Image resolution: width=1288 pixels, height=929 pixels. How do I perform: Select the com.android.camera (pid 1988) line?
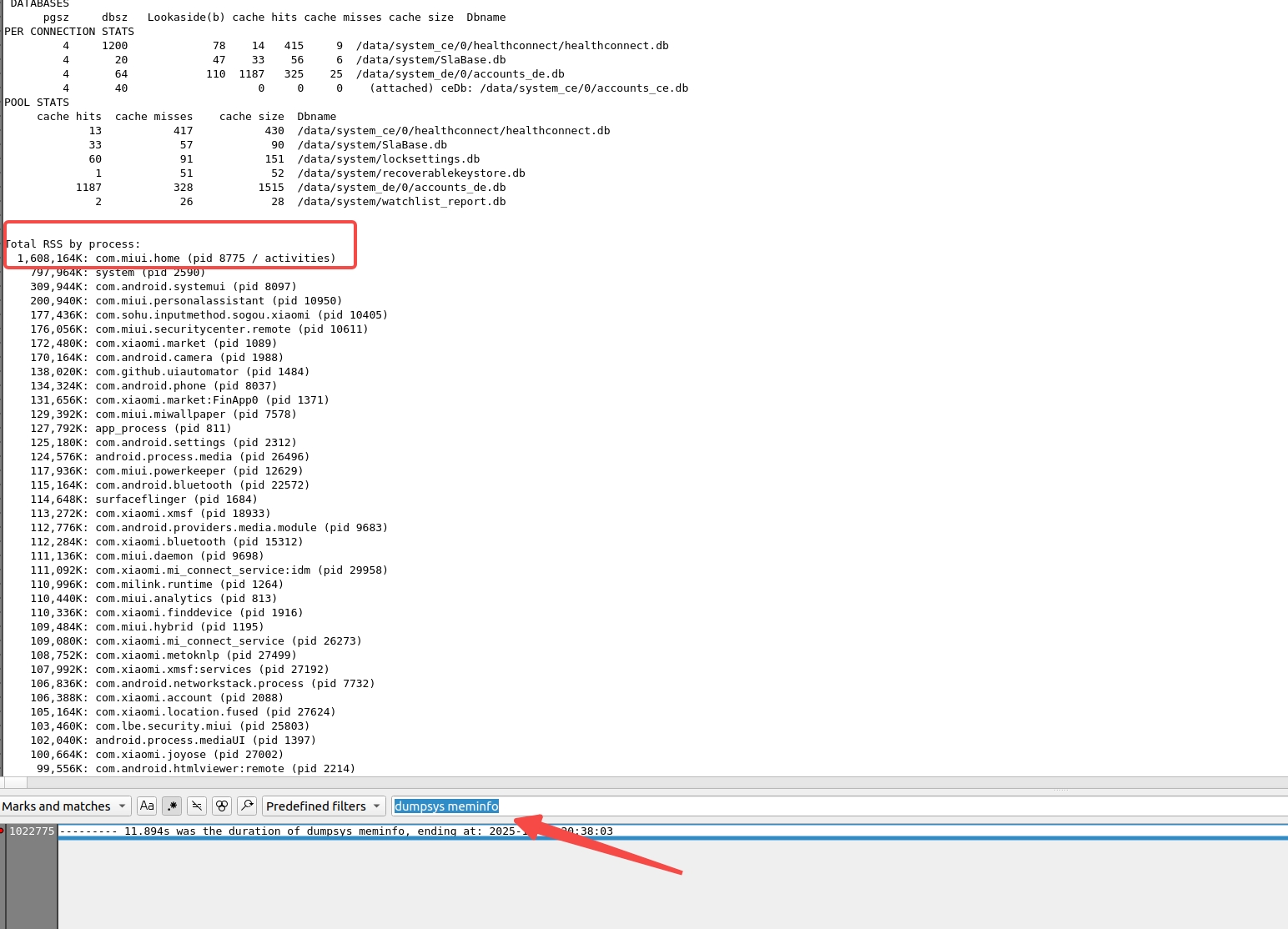156,358
